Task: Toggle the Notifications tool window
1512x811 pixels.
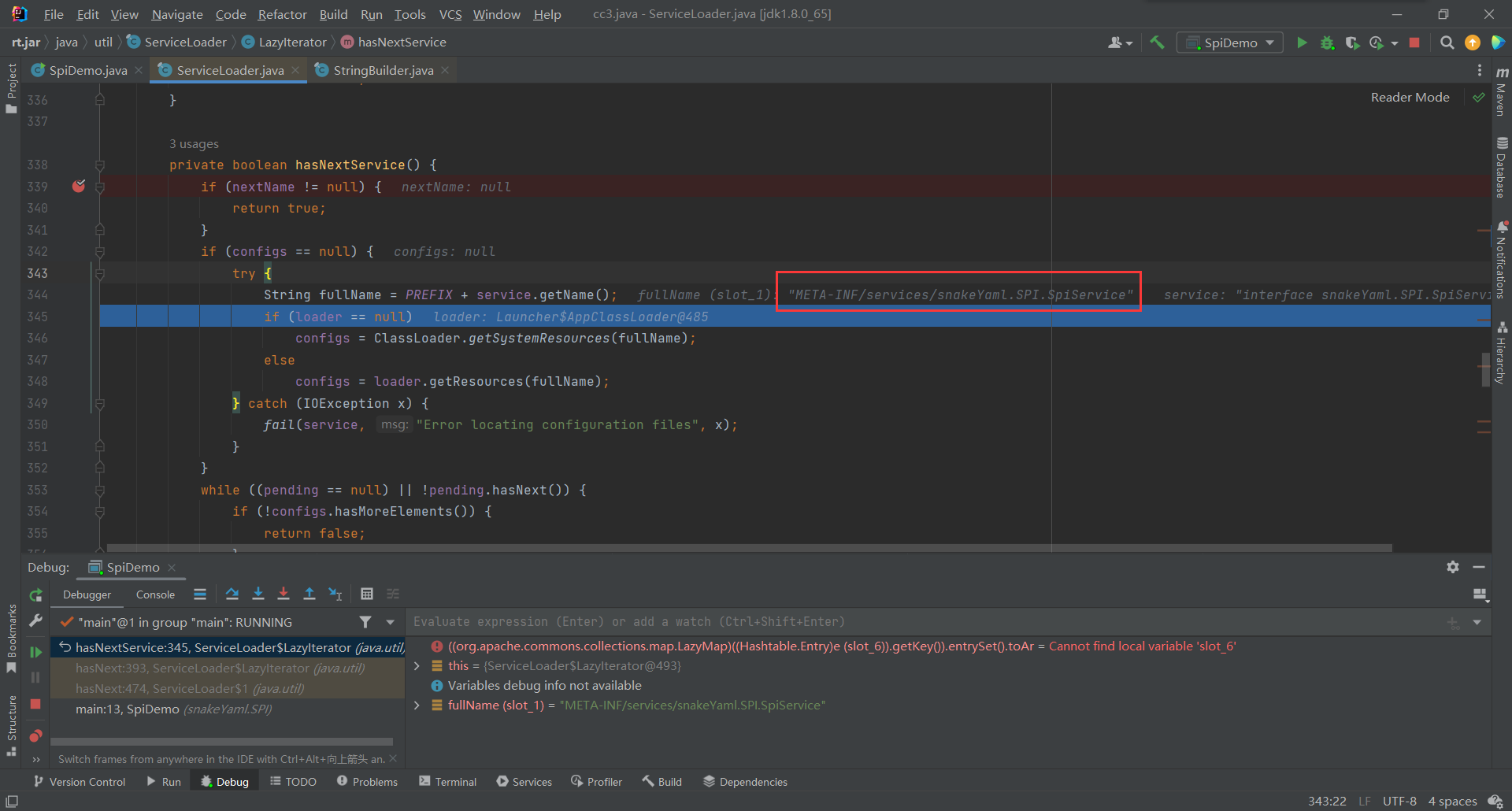Action: (x=1502, y=260)
